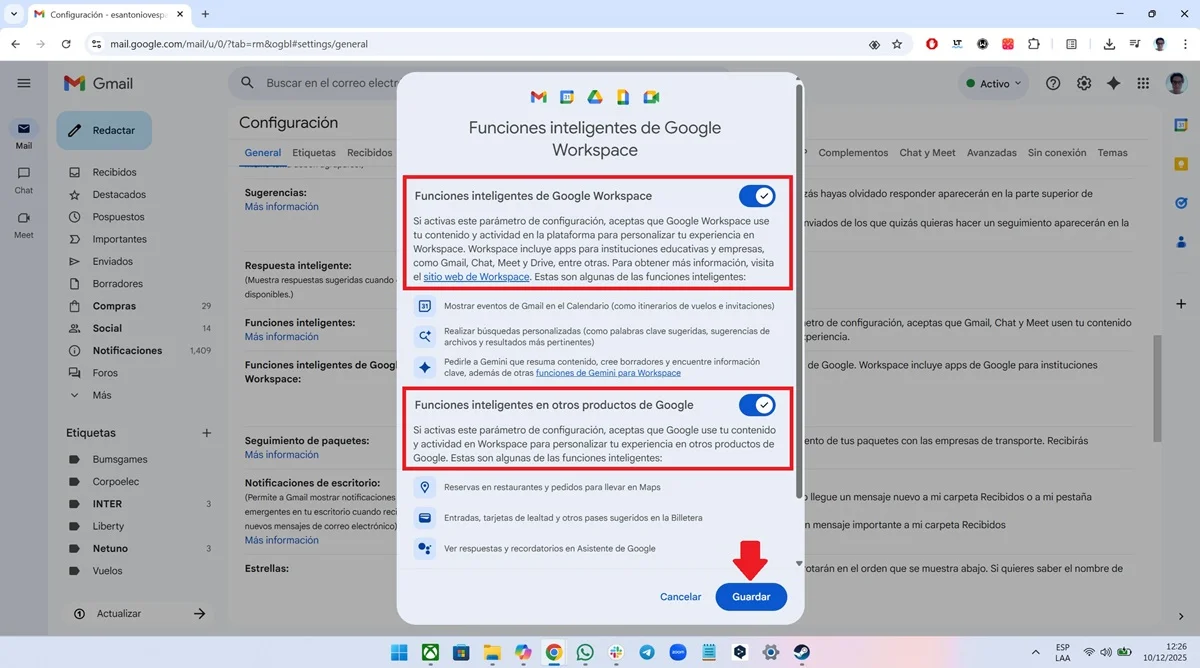Bookmark this page with the star
The width and height of the screenshot is (1200, 668).
pos(897,44)
